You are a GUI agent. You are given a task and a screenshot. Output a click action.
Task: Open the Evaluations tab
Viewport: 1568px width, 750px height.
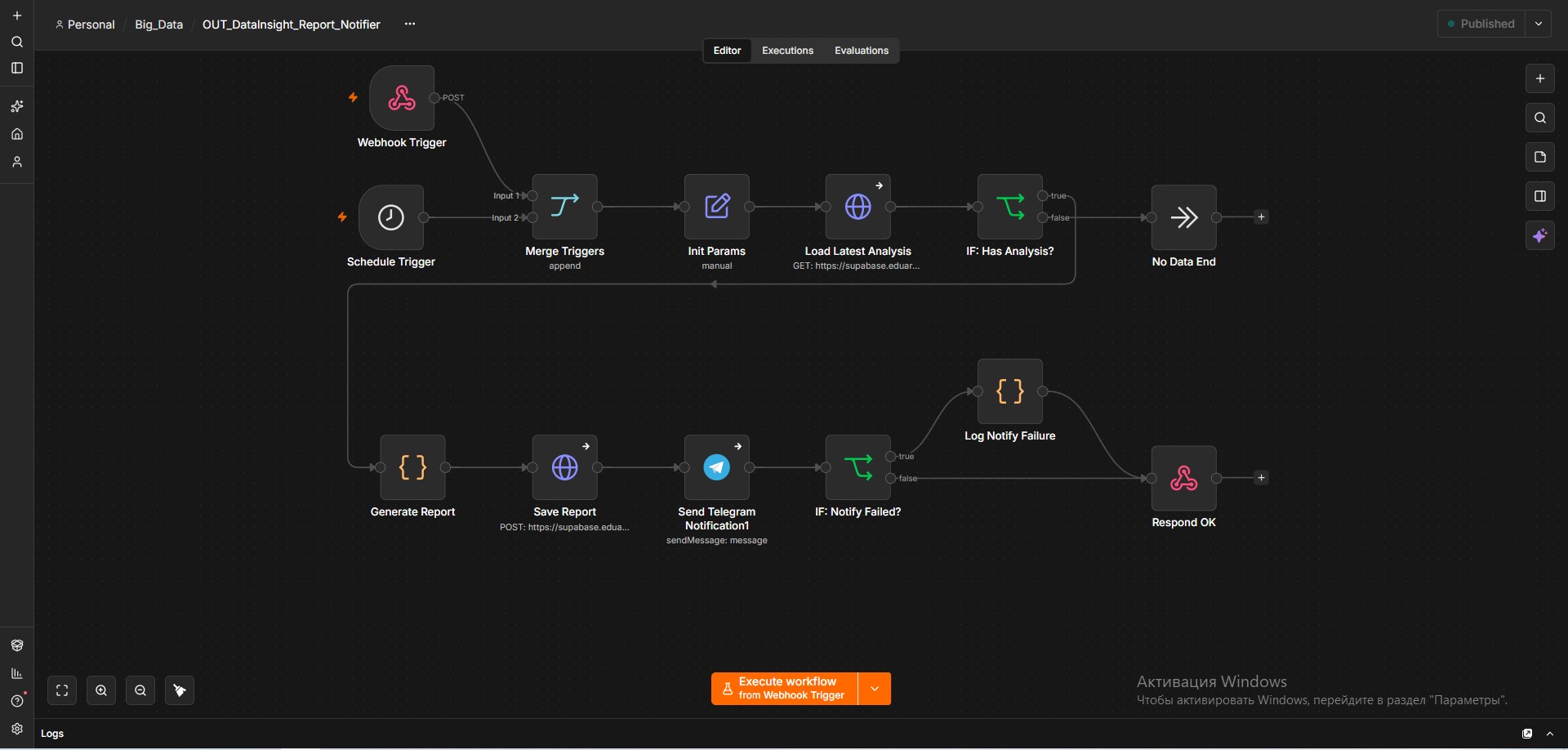861,51
